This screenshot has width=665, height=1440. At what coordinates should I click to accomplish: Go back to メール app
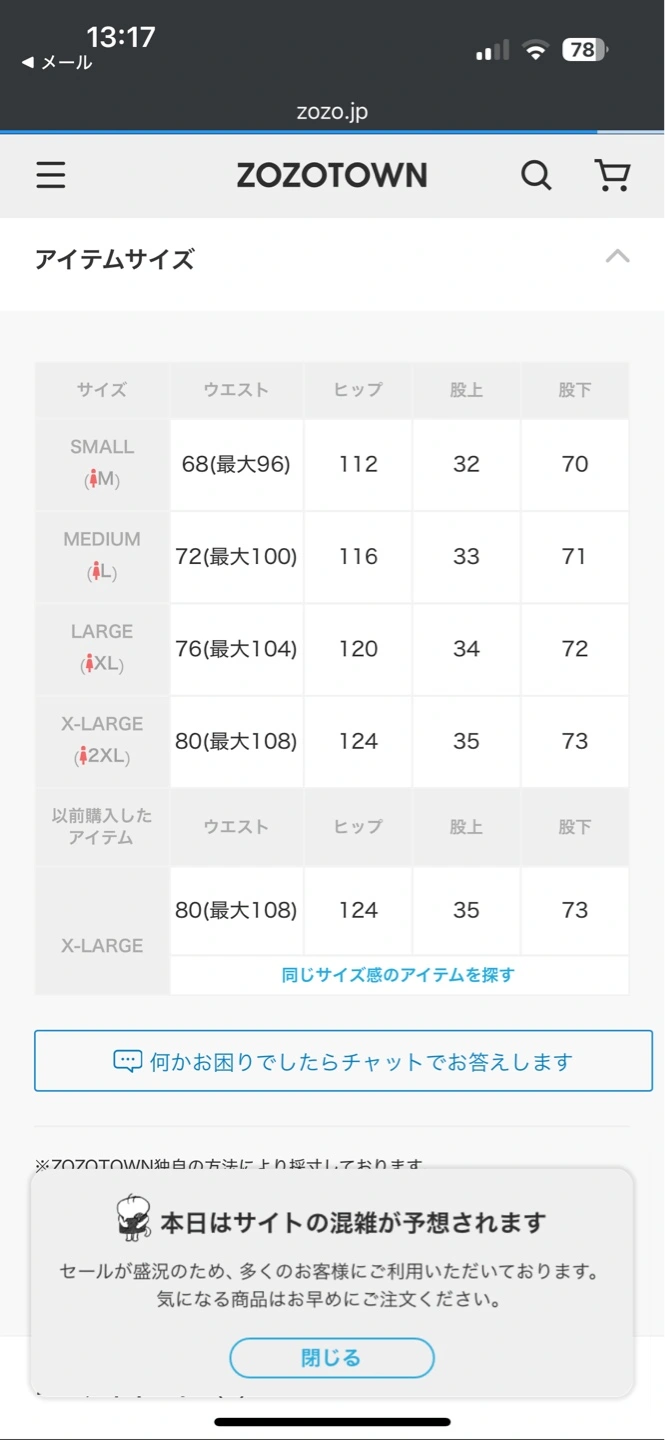click(x=57, y=63)
